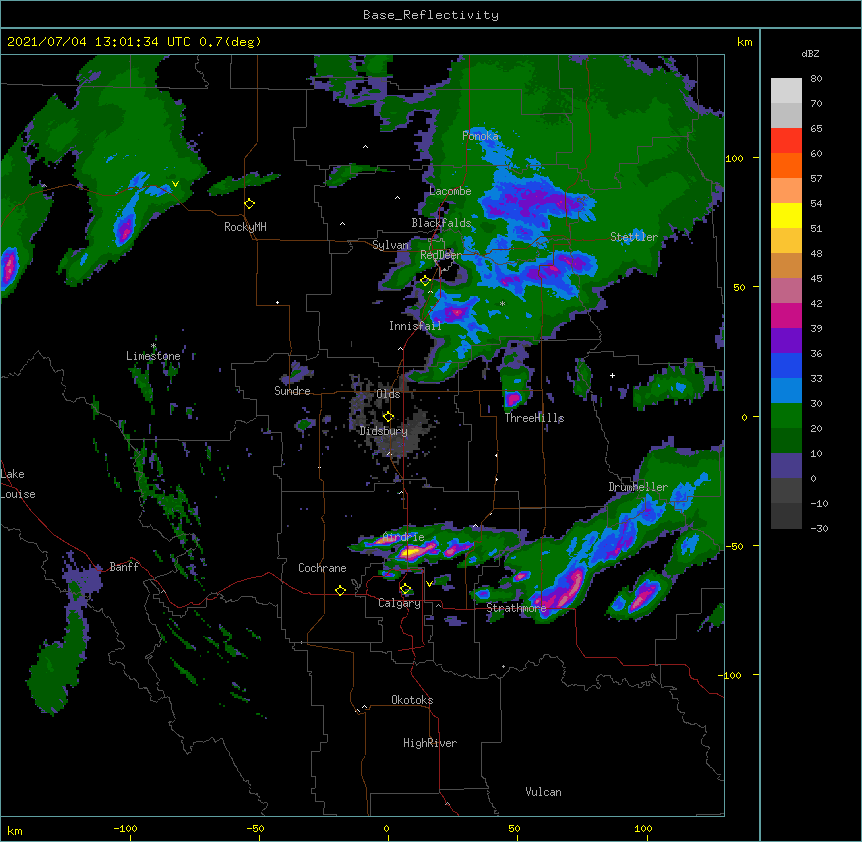The height and width of the screenshot is (842, 862).
Task: Click the 80 value on dBZ legend
Action: (x=816, y=79)
